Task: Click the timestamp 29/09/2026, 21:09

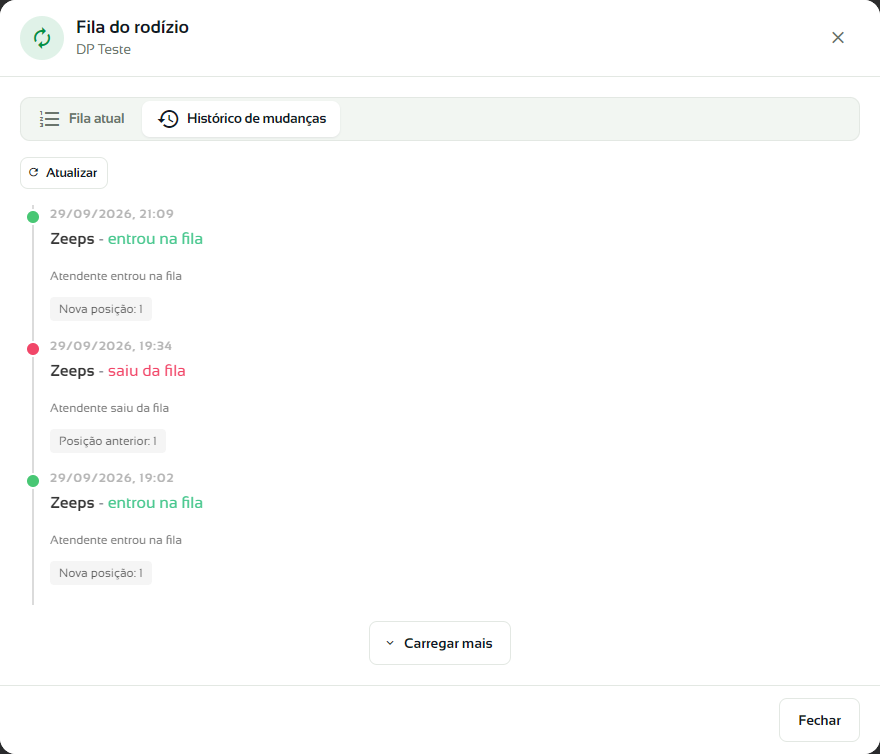Action: point(112,214)
